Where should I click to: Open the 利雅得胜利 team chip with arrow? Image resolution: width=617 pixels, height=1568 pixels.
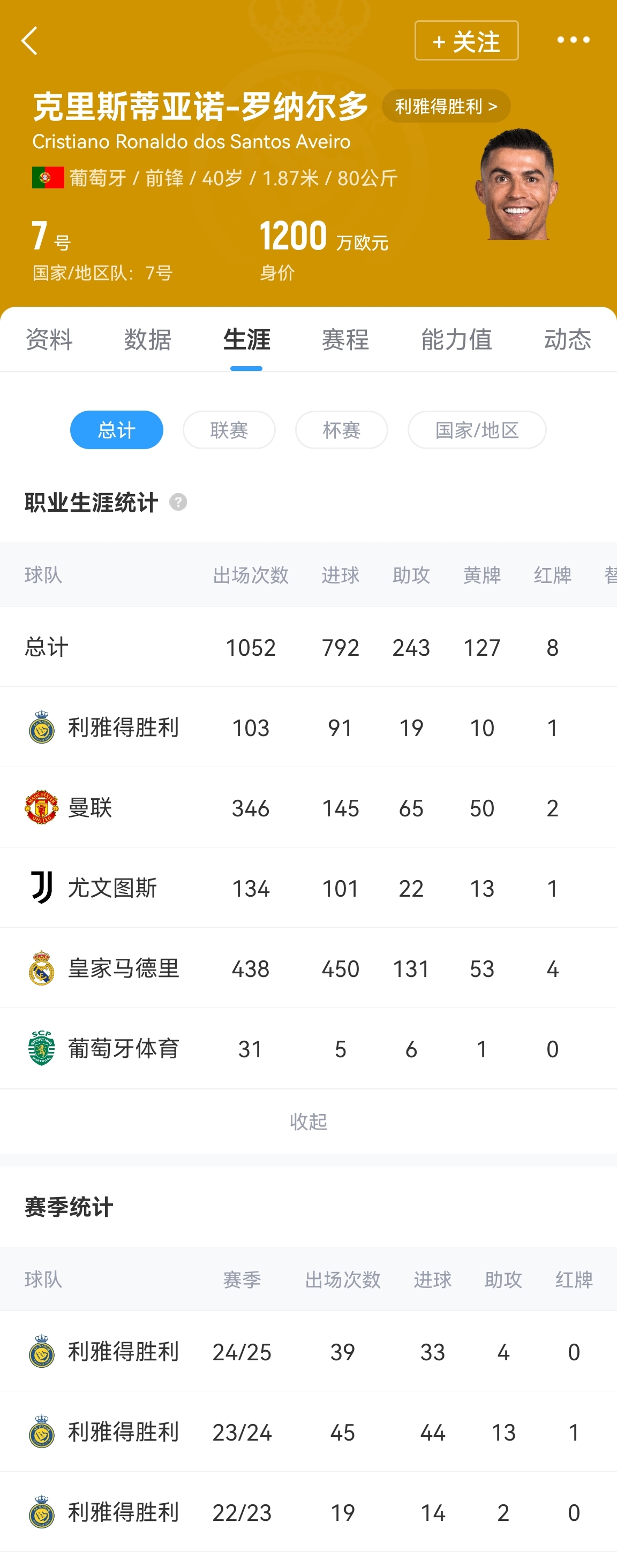[x=446, y=107]
